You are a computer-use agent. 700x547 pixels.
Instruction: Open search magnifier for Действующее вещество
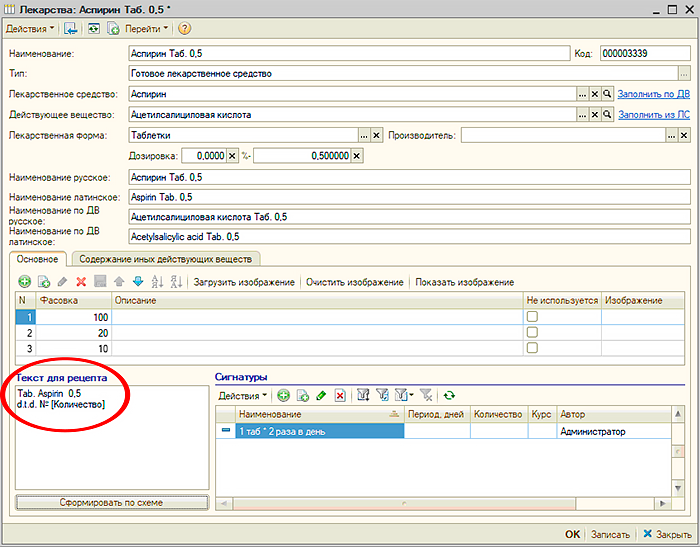606,115
